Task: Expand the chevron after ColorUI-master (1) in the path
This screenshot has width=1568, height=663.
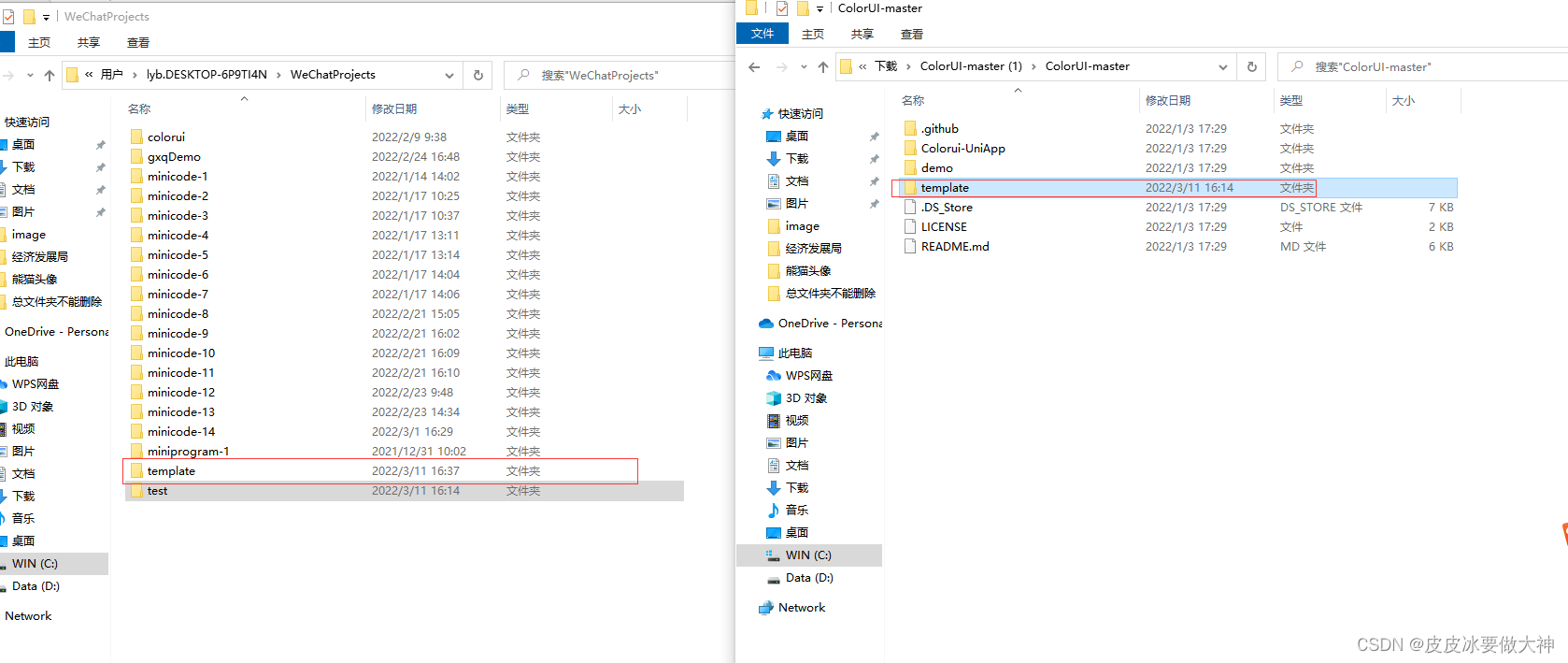Action: tap(1033, 66)
